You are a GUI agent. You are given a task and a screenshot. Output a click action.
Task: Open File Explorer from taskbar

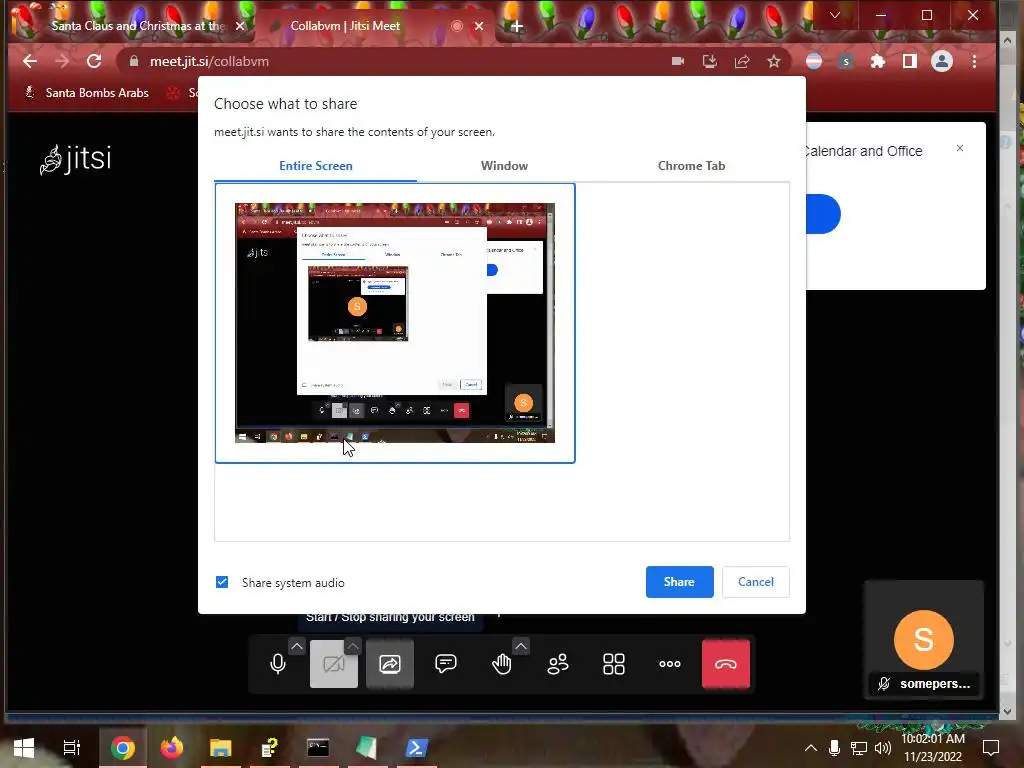pyautogui.click(x=221, y=748)
